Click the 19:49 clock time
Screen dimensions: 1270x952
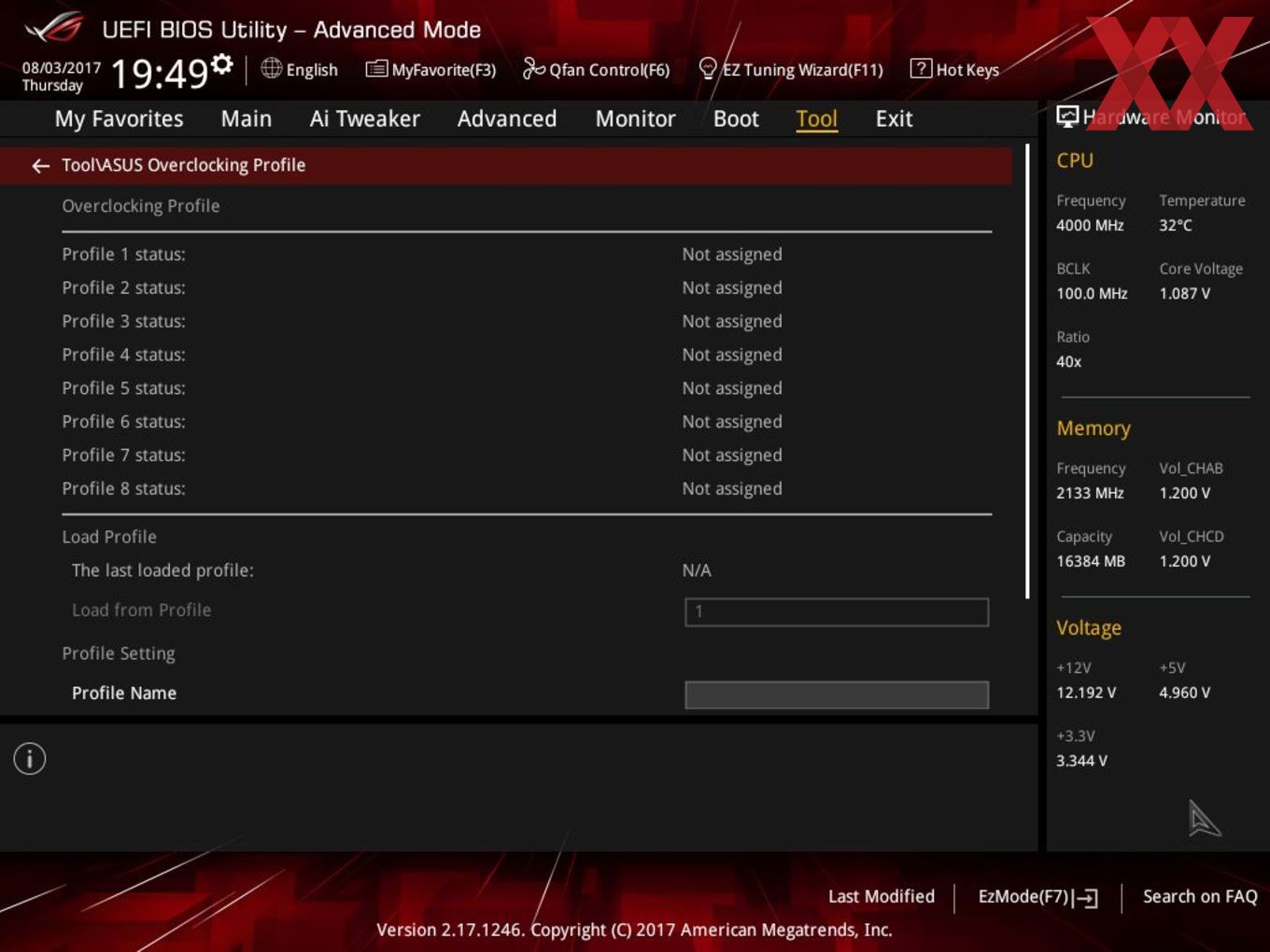(160, 73)
